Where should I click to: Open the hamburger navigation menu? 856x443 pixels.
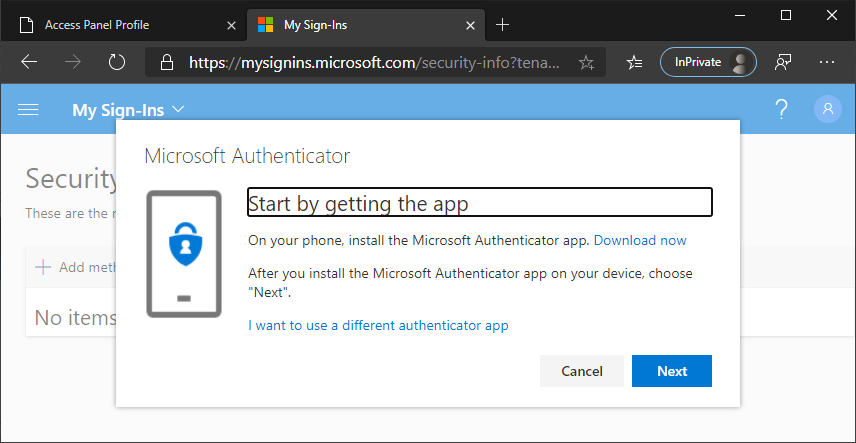[28, 109]
